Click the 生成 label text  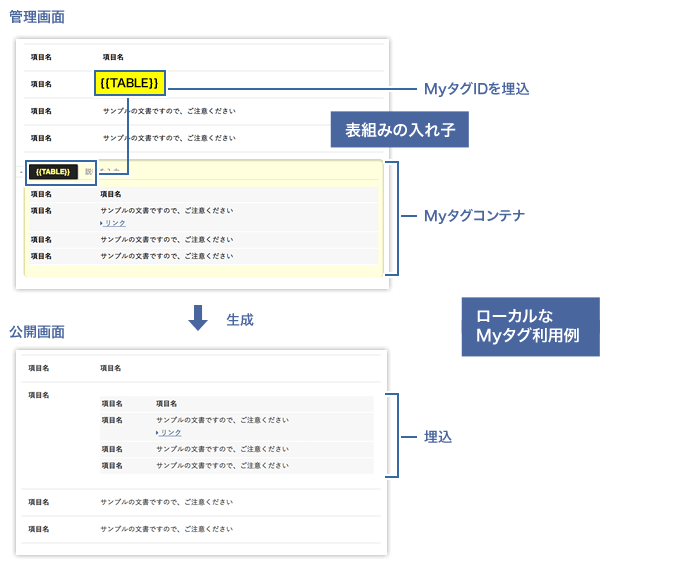click(240, 320)
